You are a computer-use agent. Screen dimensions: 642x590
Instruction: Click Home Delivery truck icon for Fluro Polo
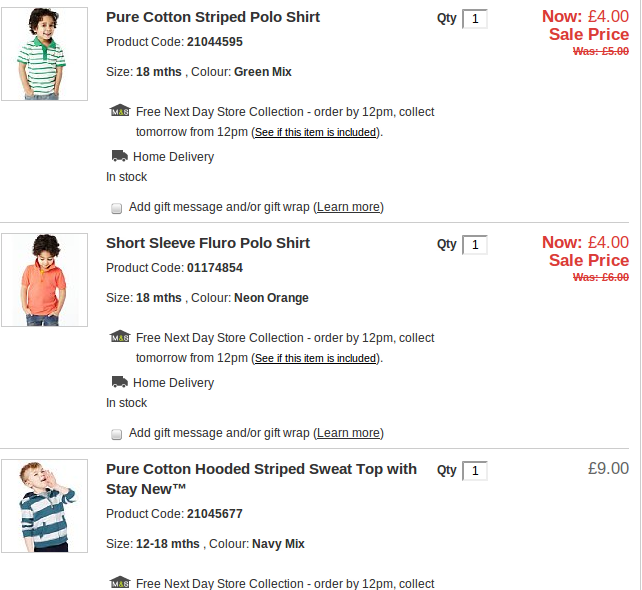(x=119, y=382)
